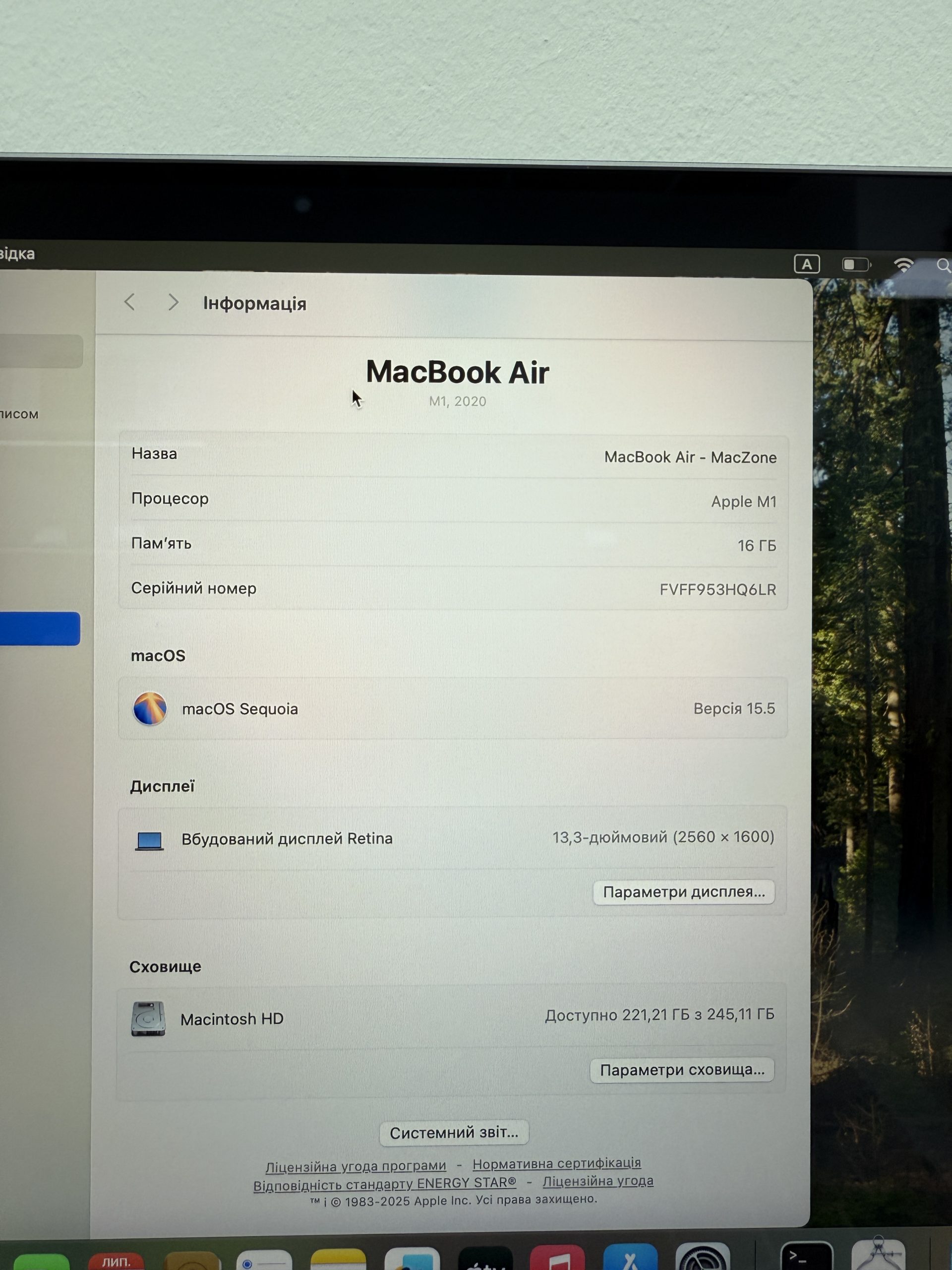The width and height of the screenshot is (952, 1270).
Task: Open the Reminders app in the Dock
Action: [264, 1260]
